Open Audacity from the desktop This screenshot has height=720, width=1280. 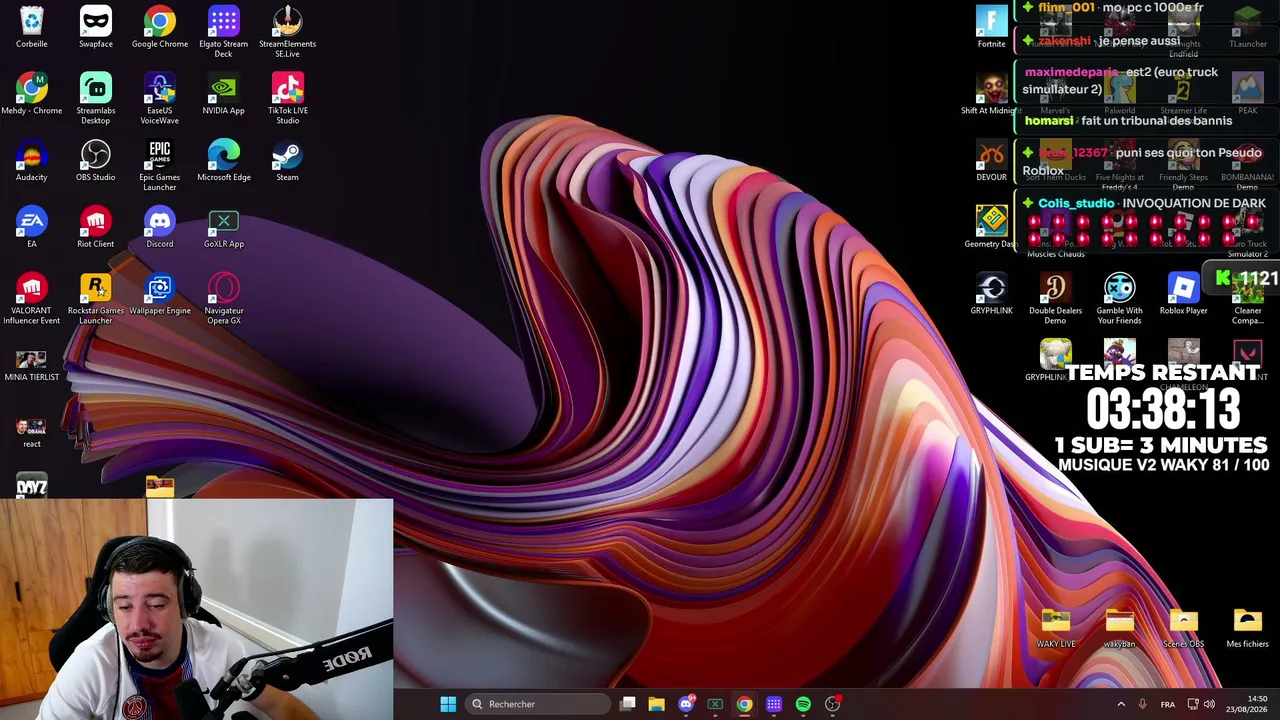click(31, 161)
